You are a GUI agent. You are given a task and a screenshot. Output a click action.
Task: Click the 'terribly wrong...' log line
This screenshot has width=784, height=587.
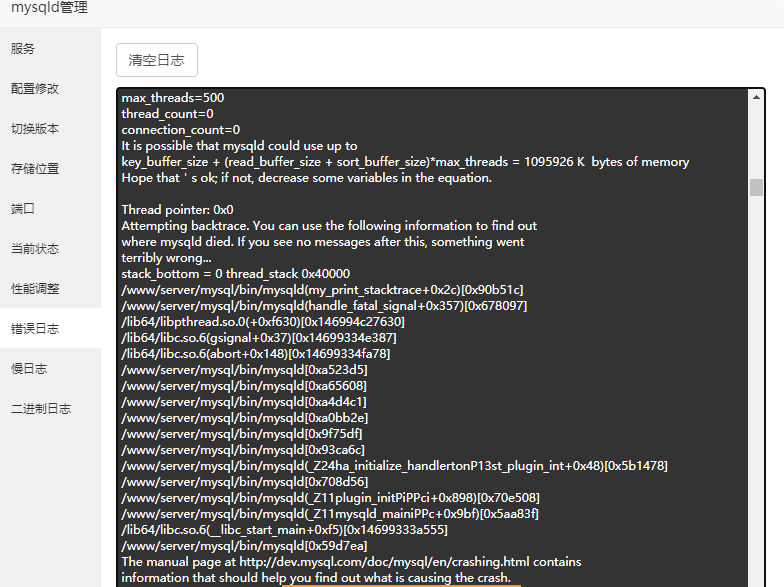[x=166, y=258]
